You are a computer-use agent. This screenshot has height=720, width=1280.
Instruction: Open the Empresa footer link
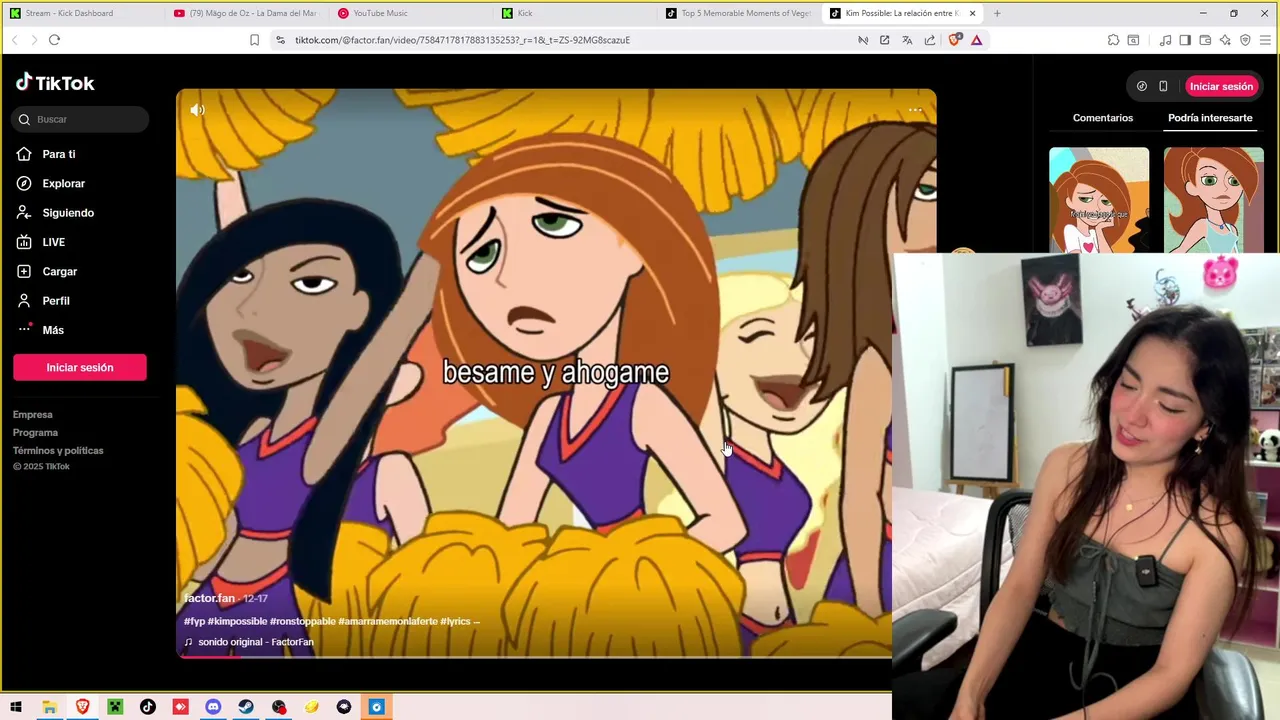(33, 414)
